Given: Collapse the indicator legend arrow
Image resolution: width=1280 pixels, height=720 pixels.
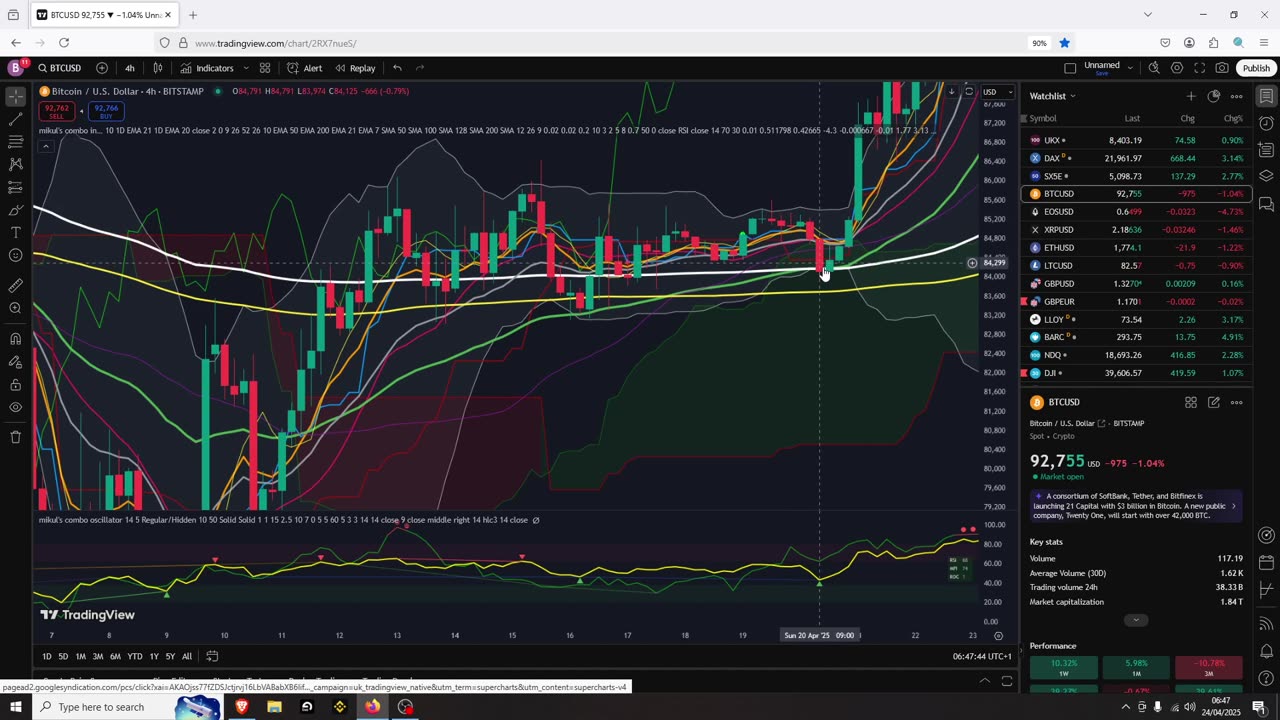Looking at the screenshot, I should [45, 146].
